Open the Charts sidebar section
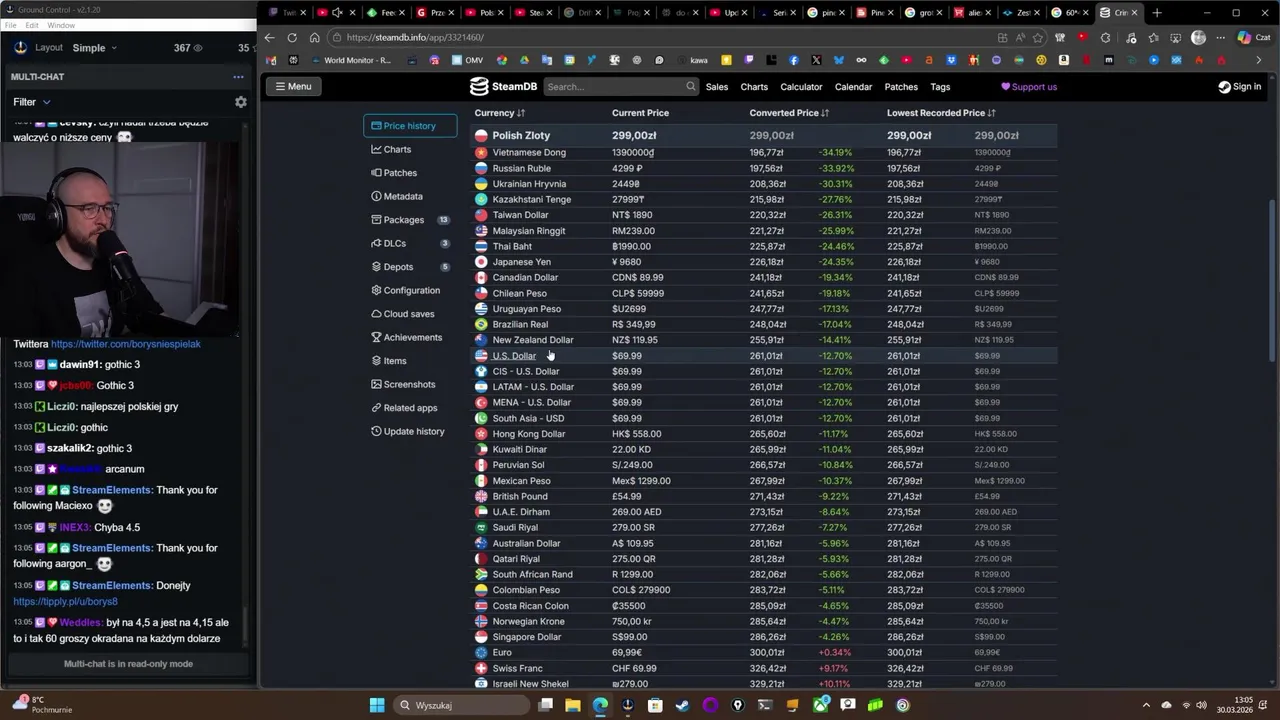 point(391,149)
